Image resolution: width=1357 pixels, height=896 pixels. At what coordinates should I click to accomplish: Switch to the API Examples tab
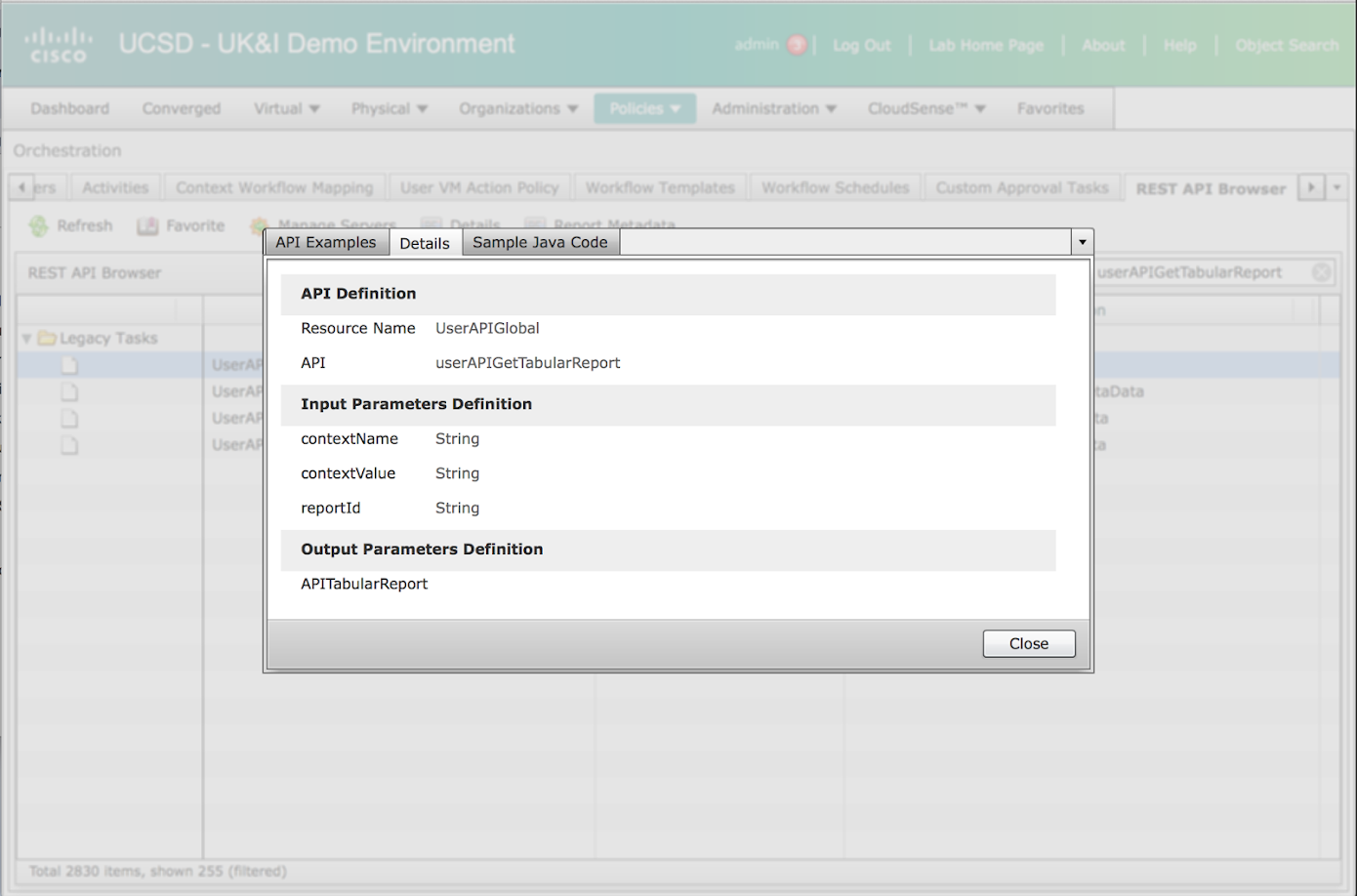click(x=325, y=242)
